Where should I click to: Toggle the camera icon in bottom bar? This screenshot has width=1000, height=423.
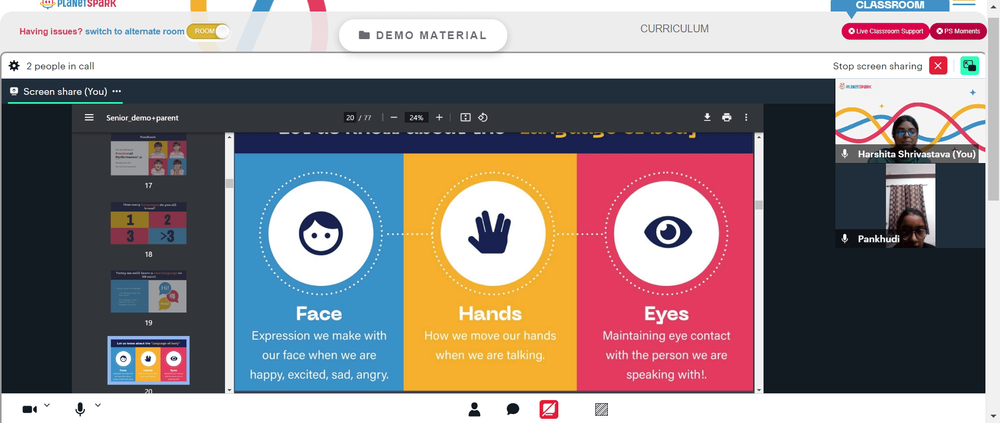tap(29, 410)
